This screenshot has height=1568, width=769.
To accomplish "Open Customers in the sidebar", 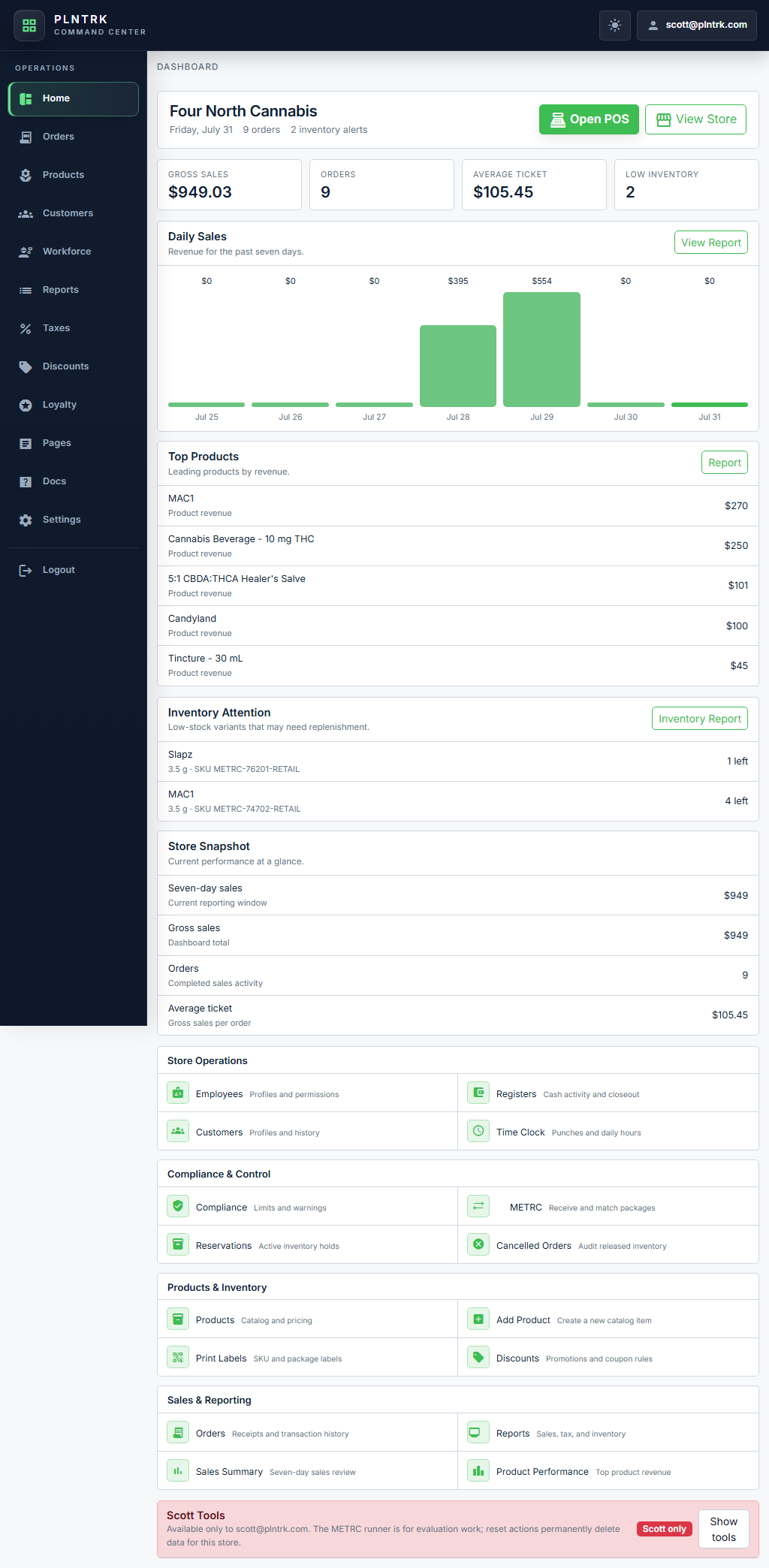I will [74, 214].
